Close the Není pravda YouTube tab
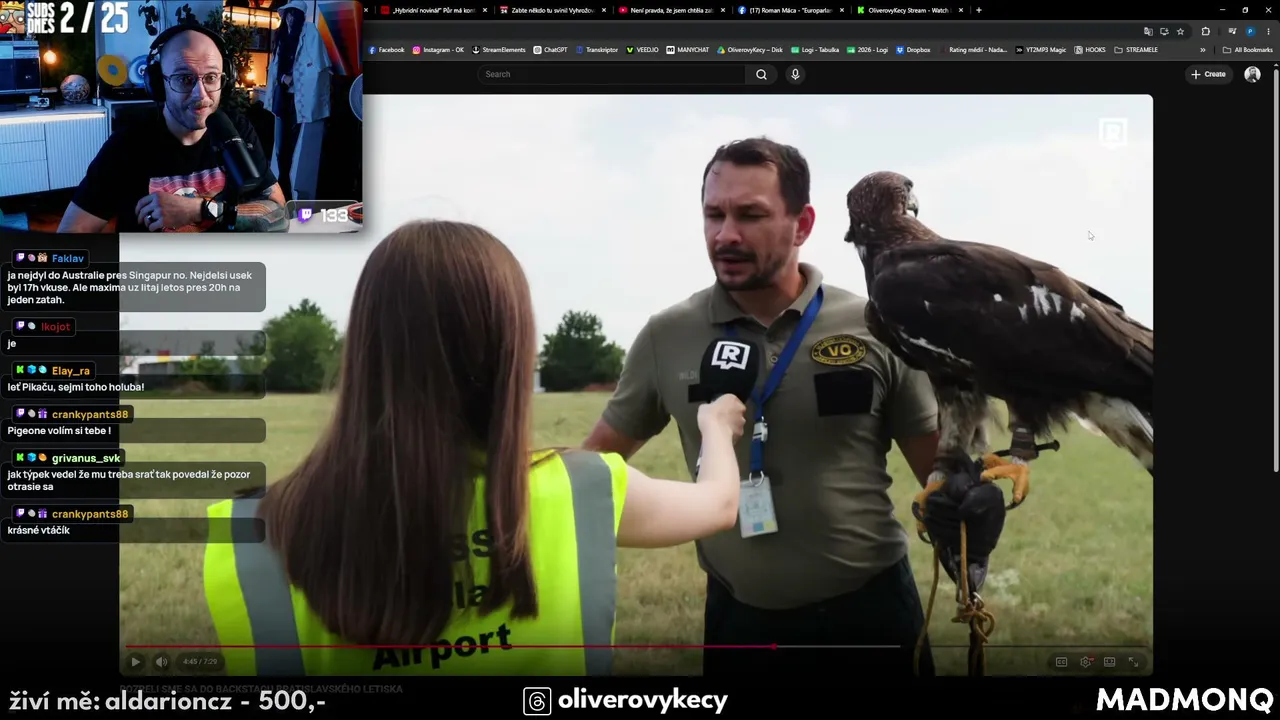The height and width of the screenshot is (720, 1280). [x=722, y=10]
